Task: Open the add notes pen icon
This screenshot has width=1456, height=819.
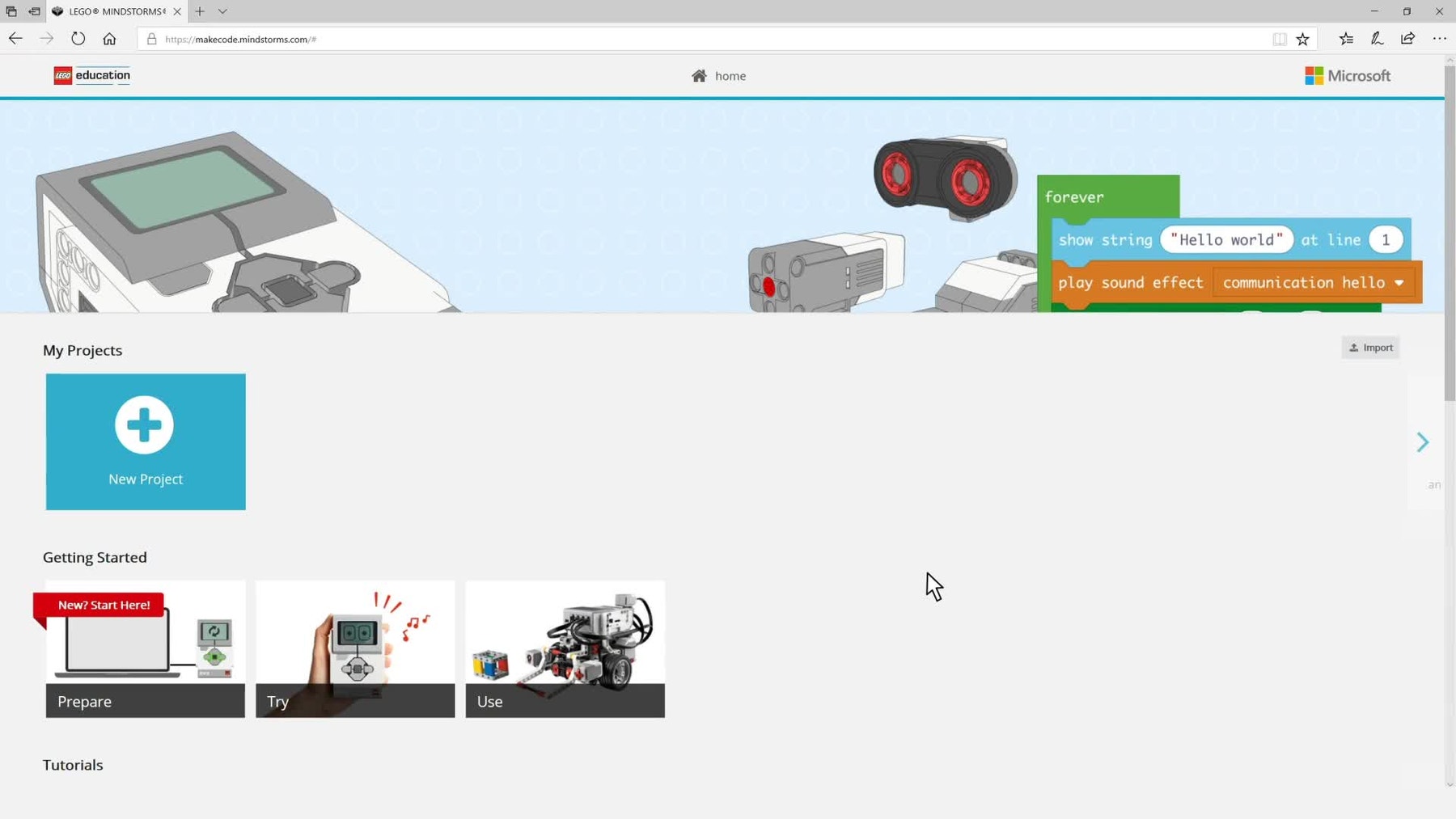Action: [1377, 39]
